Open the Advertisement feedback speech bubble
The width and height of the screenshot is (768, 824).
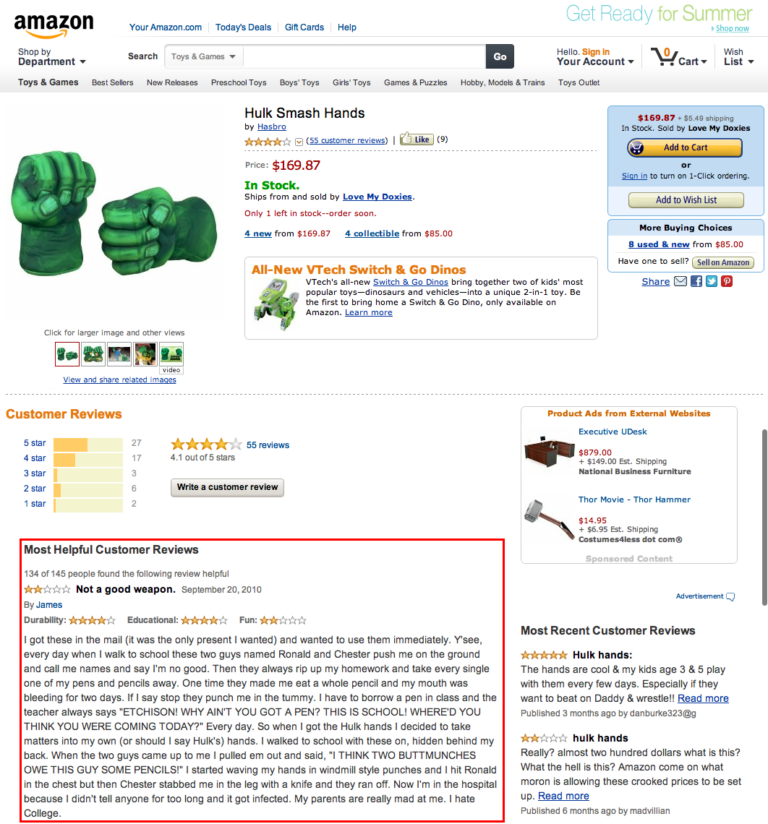point(730,596)
